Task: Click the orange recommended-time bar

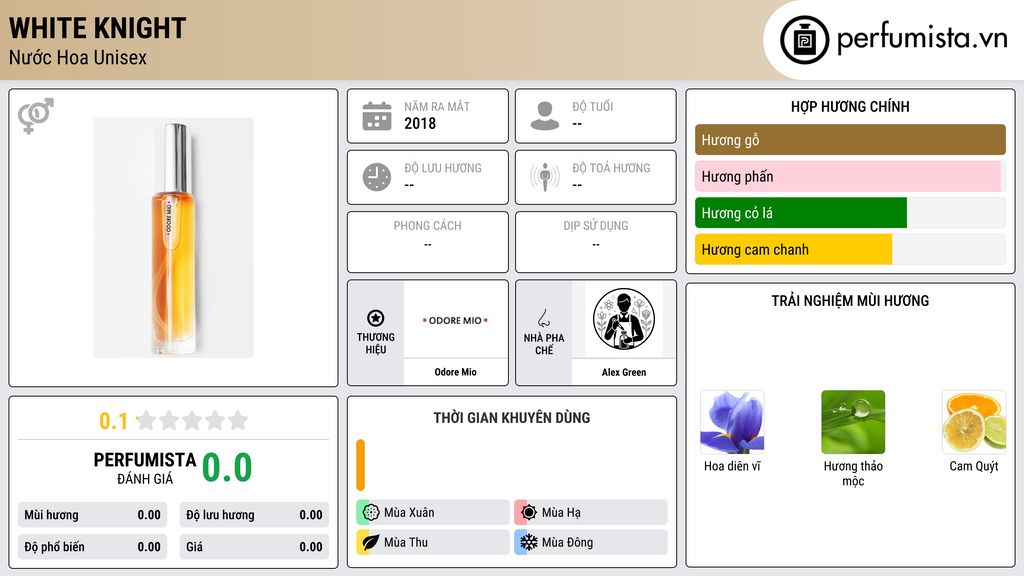Action: 360,465
